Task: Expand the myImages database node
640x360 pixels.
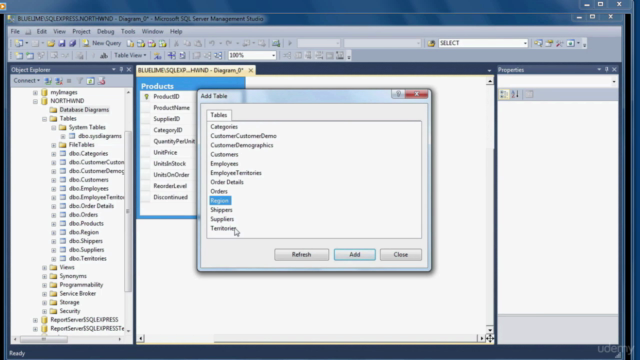Action: (35, 93)
